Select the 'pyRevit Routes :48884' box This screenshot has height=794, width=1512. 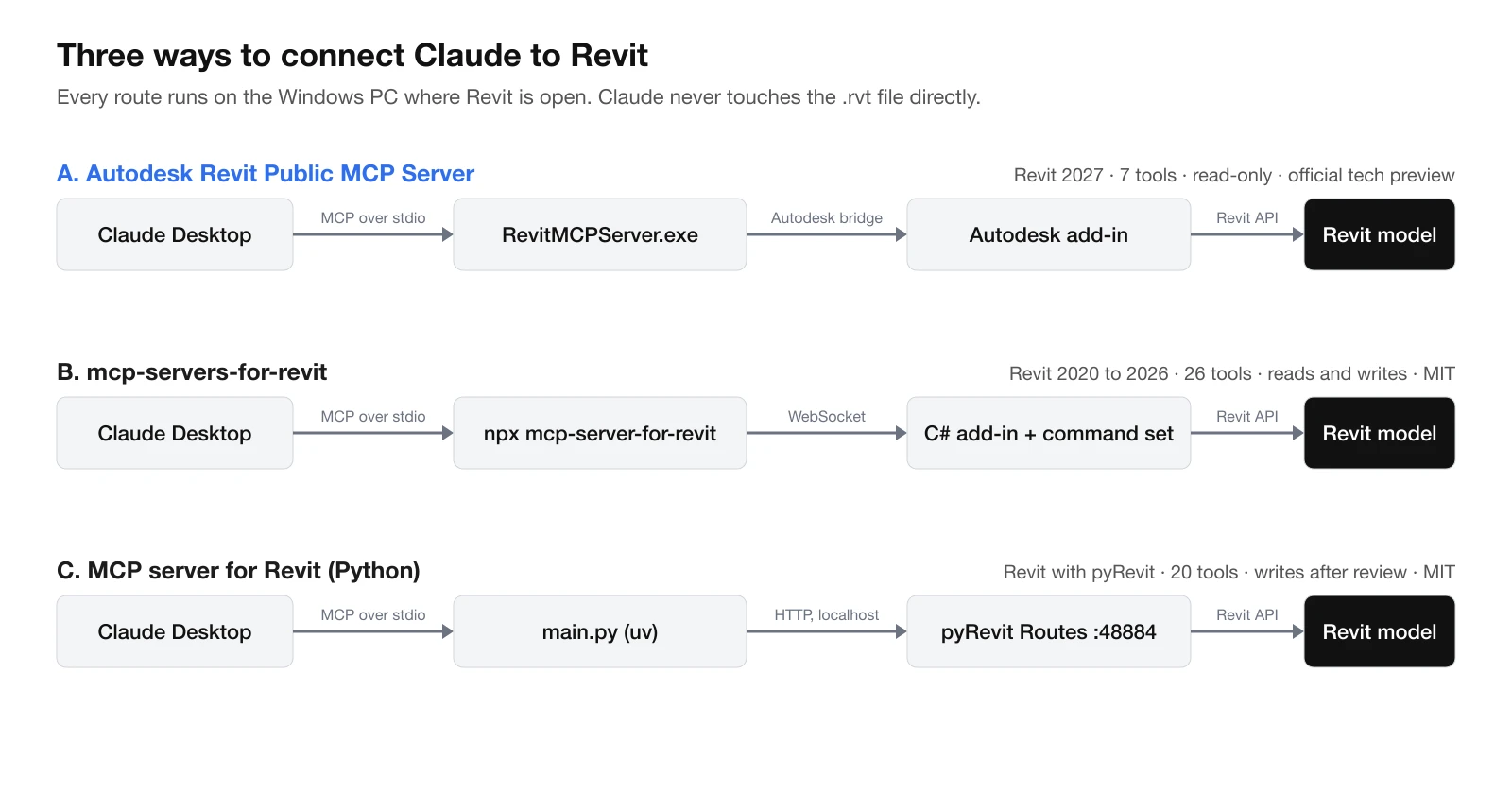coord(1049,631)
